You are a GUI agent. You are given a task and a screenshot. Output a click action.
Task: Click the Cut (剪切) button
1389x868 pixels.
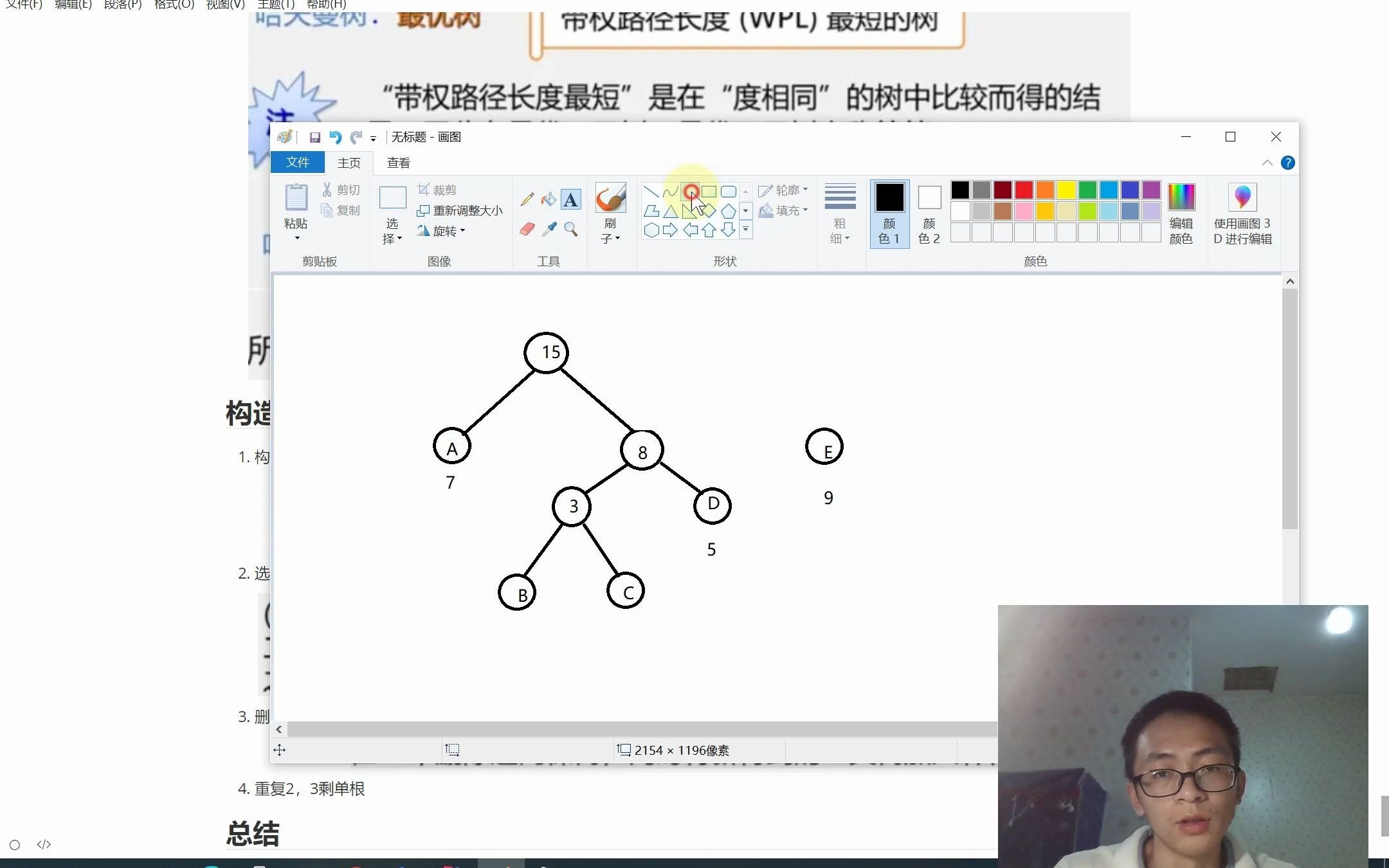[x=341, y=190]
